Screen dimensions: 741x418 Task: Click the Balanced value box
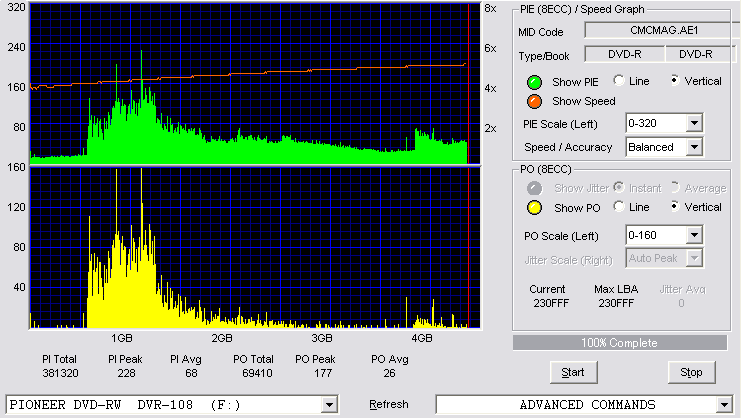pyautogui.click(x=656, y=147)
